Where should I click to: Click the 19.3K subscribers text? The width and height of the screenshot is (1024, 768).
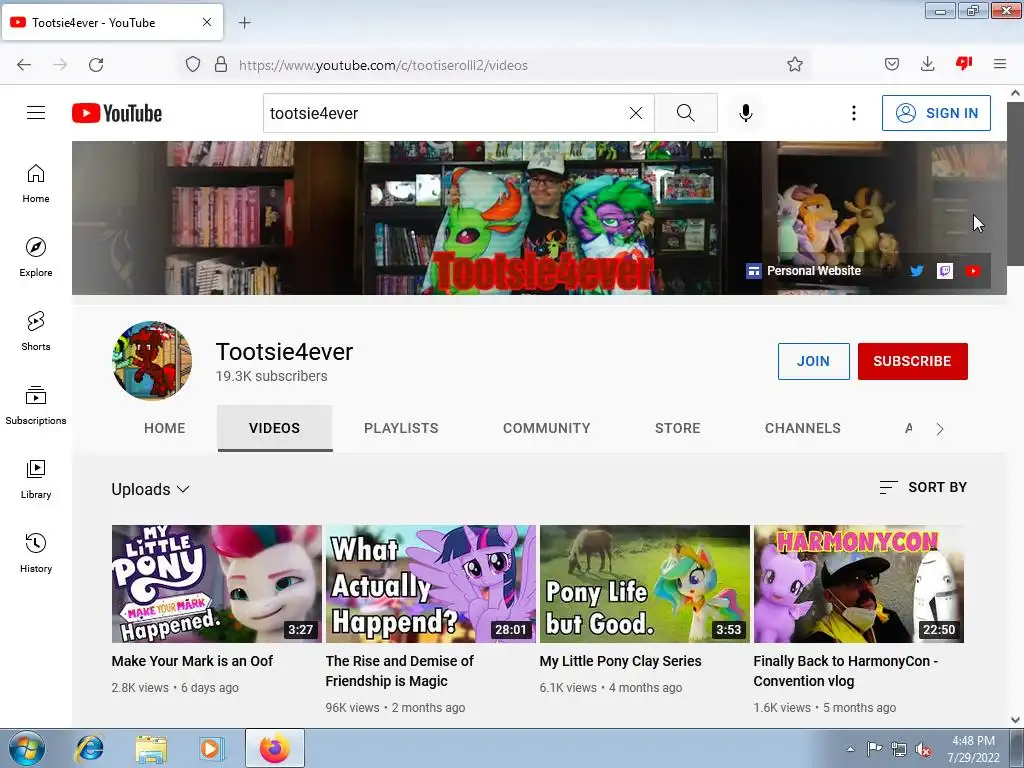272,376
